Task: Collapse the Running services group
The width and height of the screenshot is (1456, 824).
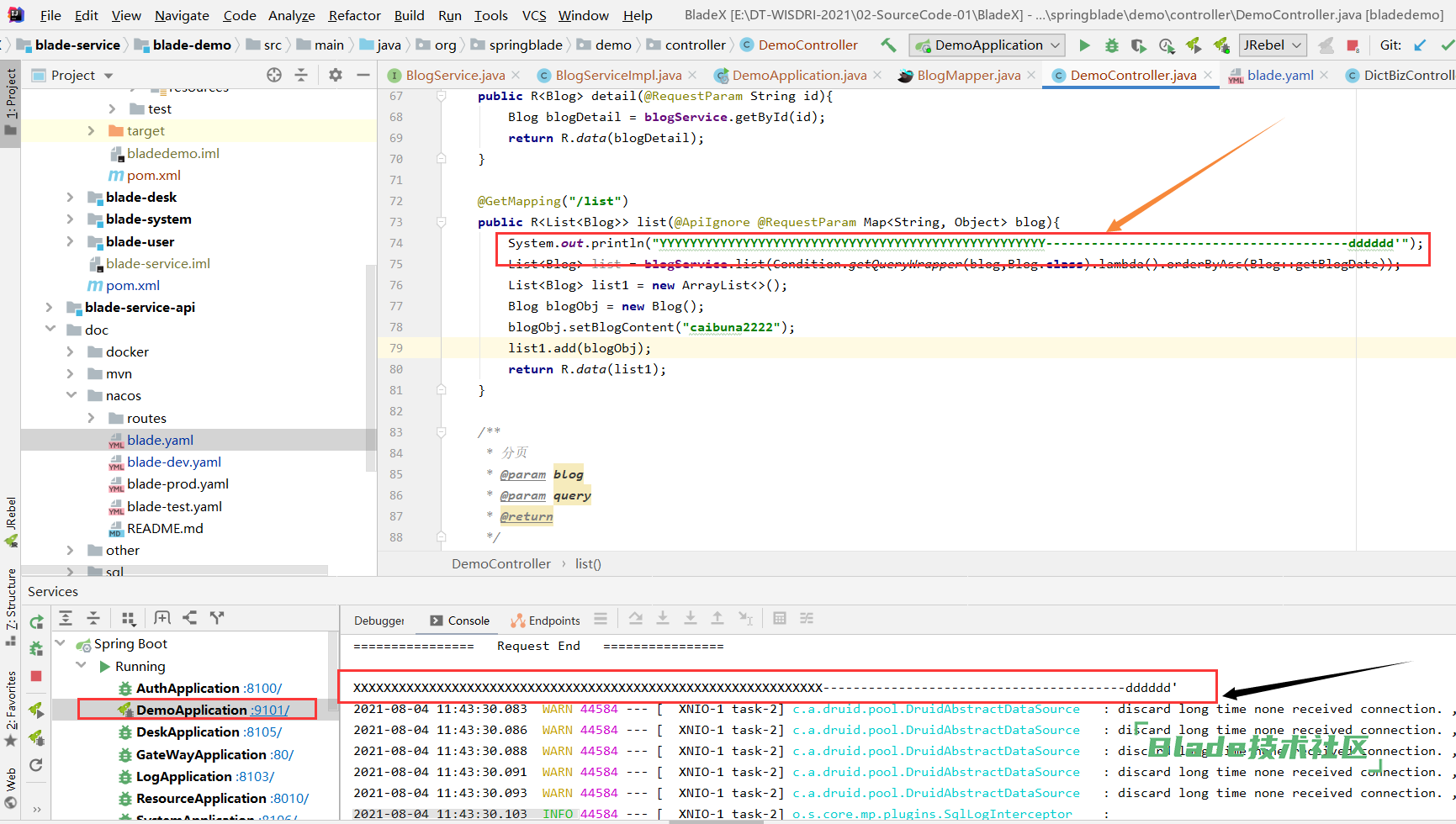Action: (x=82, y=666)
